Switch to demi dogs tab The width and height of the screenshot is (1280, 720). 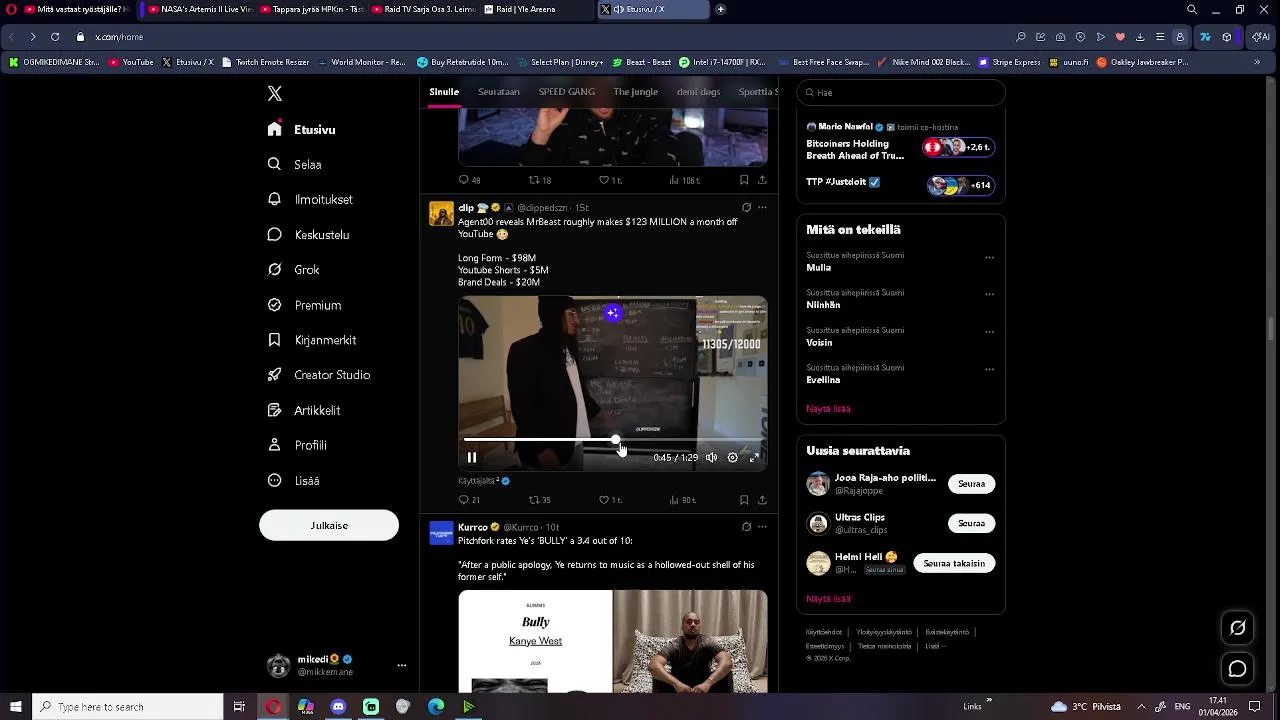[698, 92]
